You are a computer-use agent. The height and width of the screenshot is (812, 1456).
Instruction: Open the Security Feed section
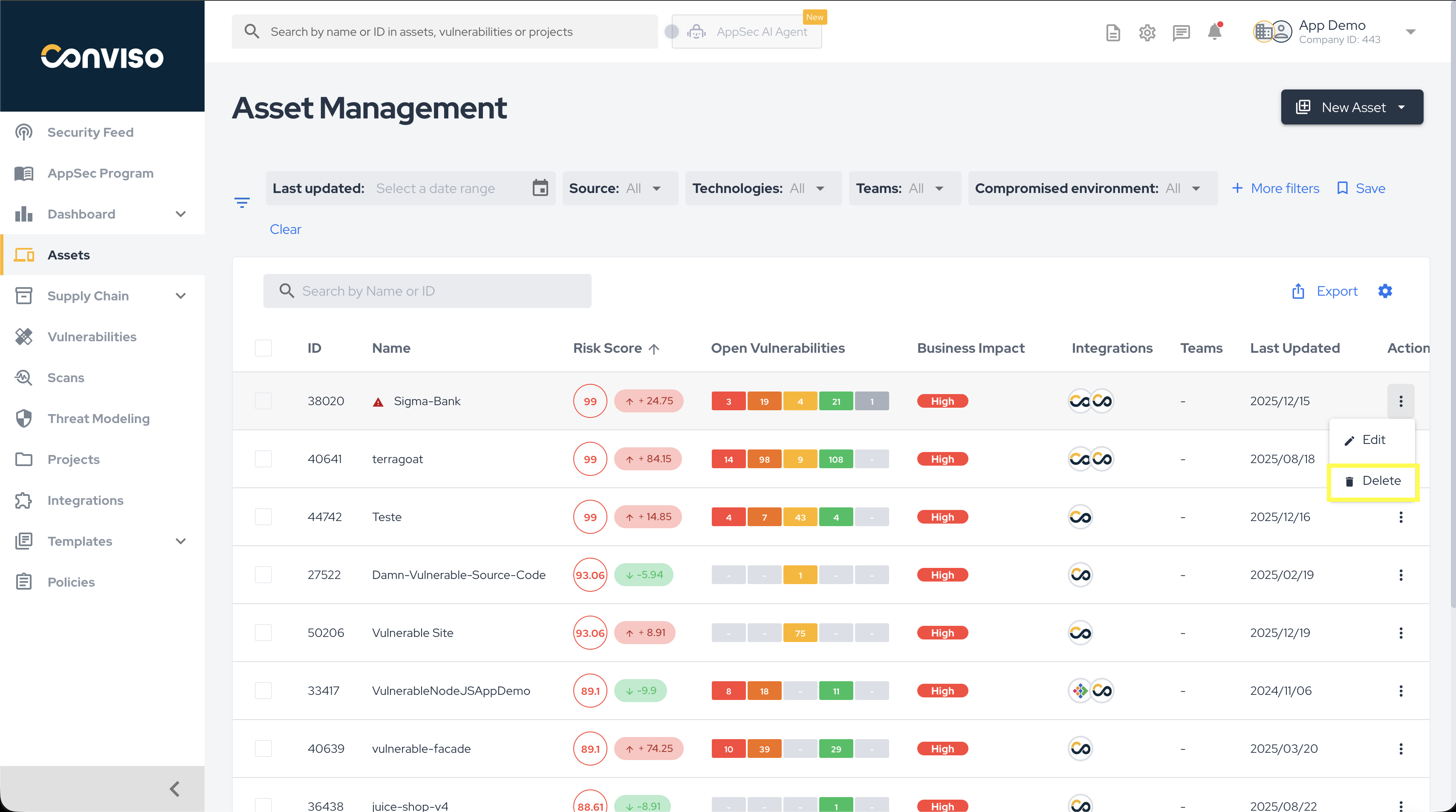90,132
